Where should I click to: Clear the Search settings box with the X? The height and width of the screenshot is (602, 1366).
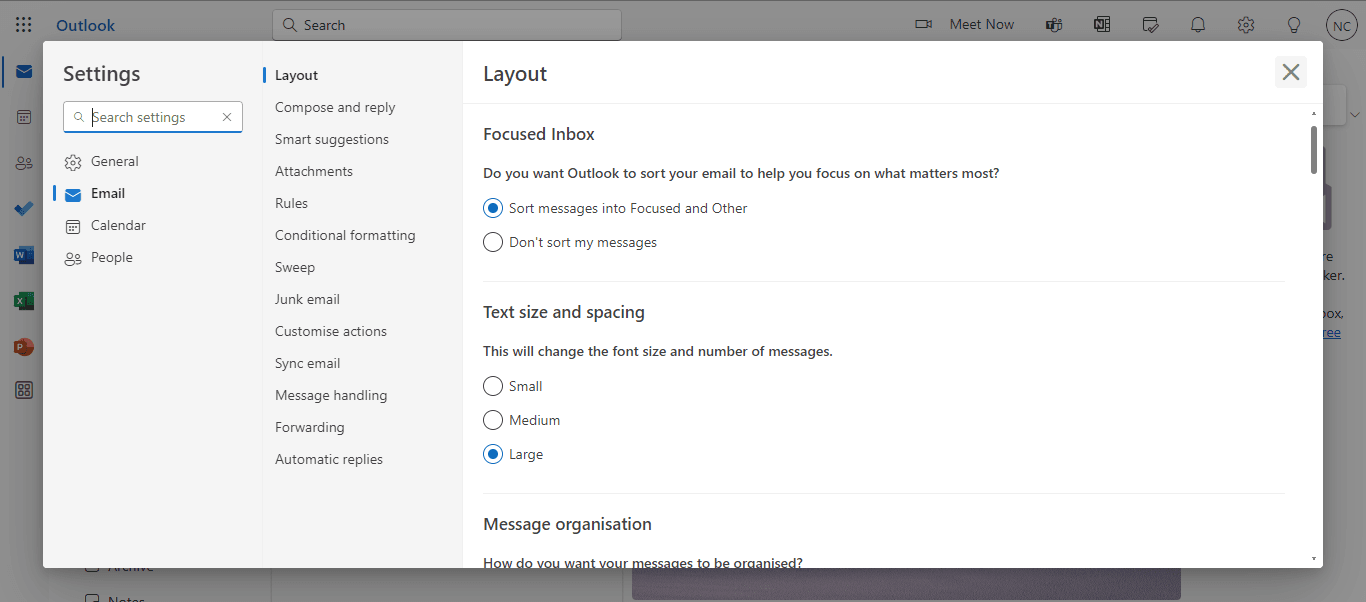click(x=227, y=117)
